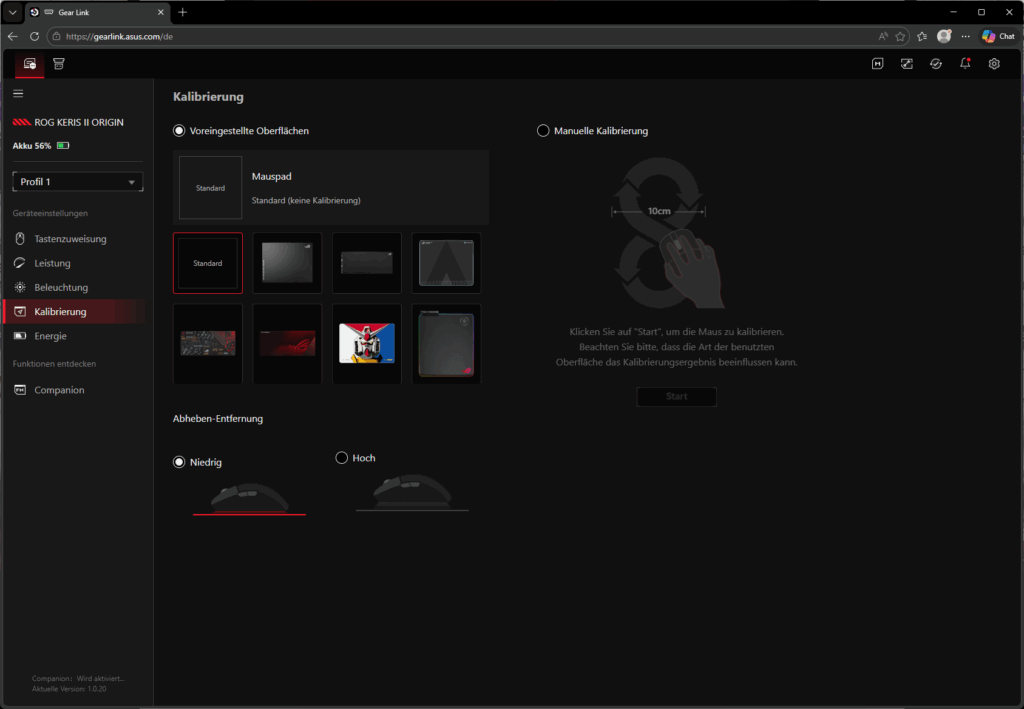Enable the Manuelle Kalibrierung option
The width and height of the screenshot is (1024, 709).
click(544, 131)
